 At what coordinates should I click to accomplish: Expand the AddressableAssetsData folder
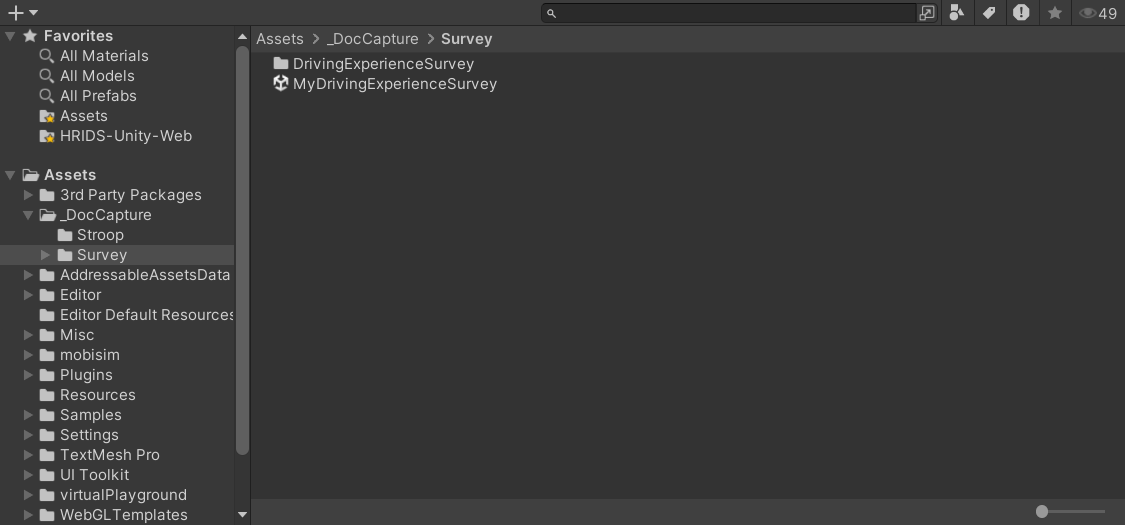pyautogui.click(x=28, y=275)
